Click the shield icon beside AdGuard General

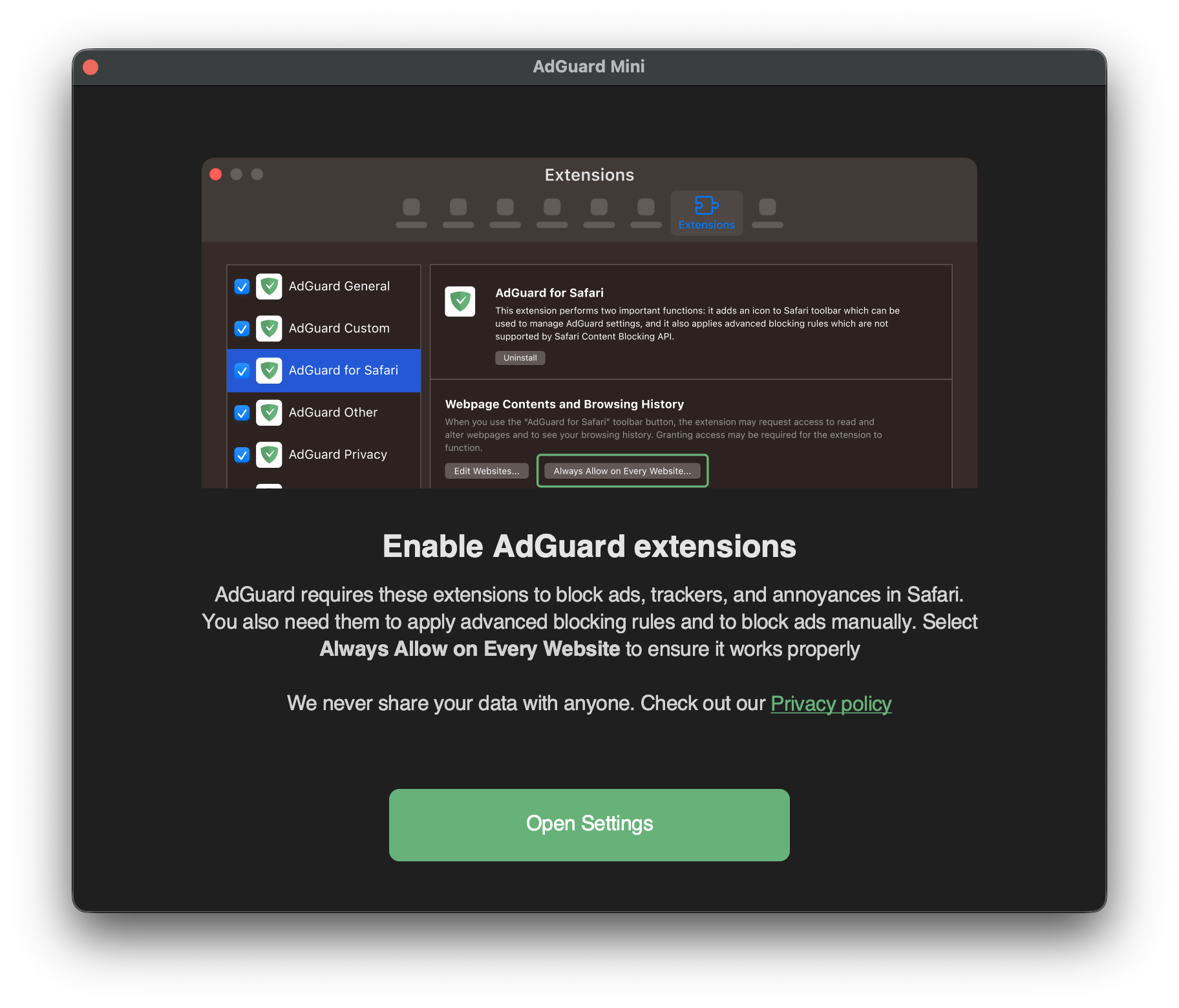(x=269, y=286)
